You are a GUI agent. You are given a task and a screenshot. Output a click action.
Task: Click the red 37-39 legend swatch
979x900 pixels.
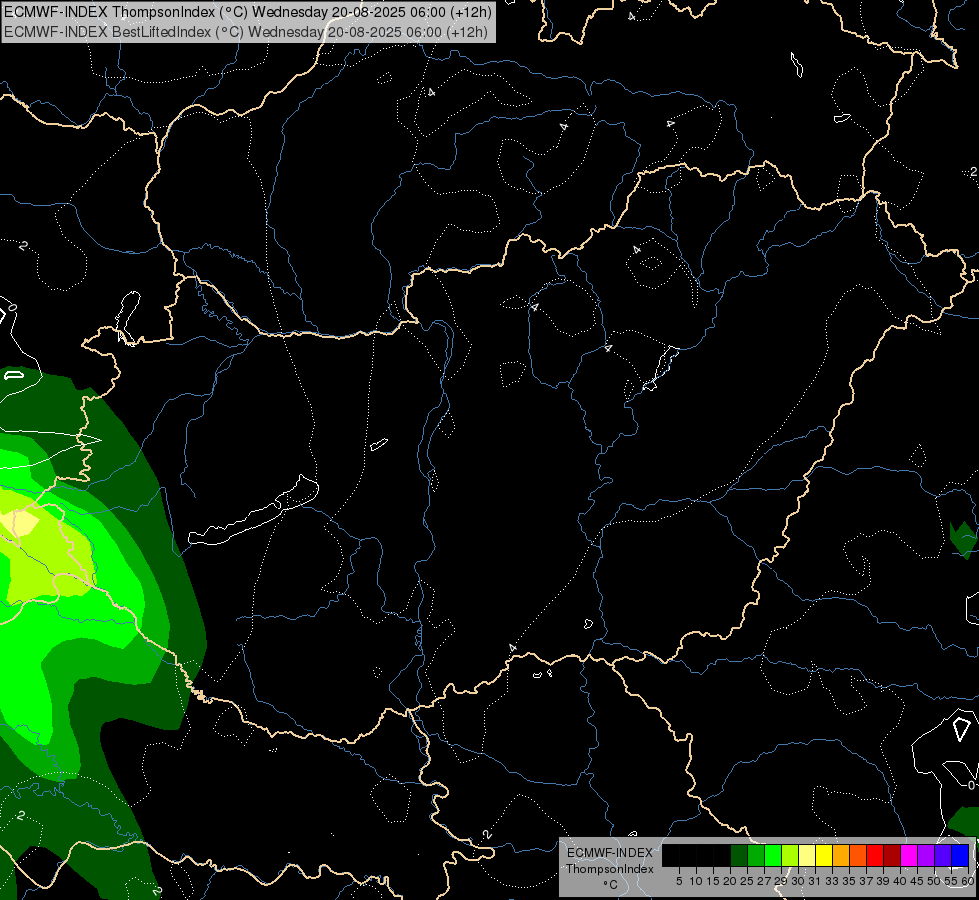[x=875, y=855]
